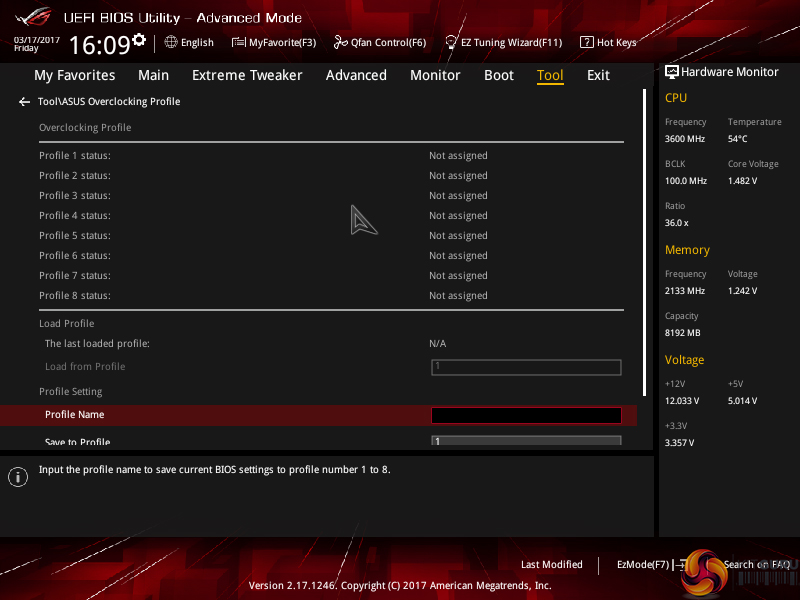Click the Hardware Monitor title
800x600 pixels.
coord(730,72)
